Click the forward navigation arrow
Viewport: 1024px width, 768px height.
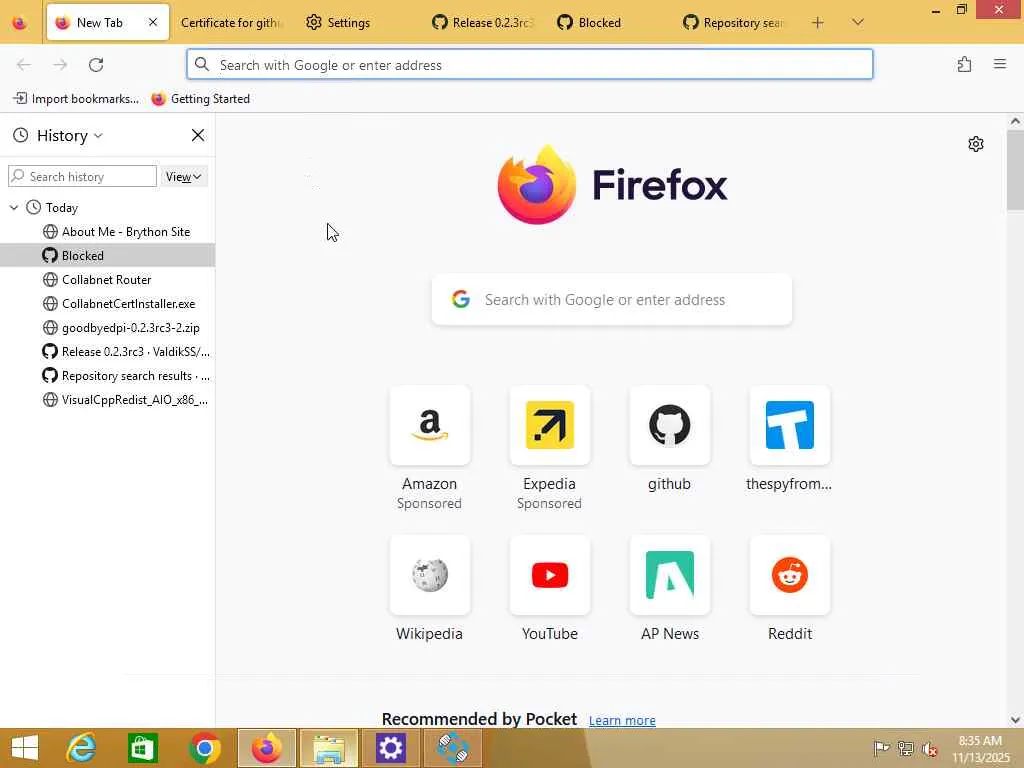(x=60, y=65)
